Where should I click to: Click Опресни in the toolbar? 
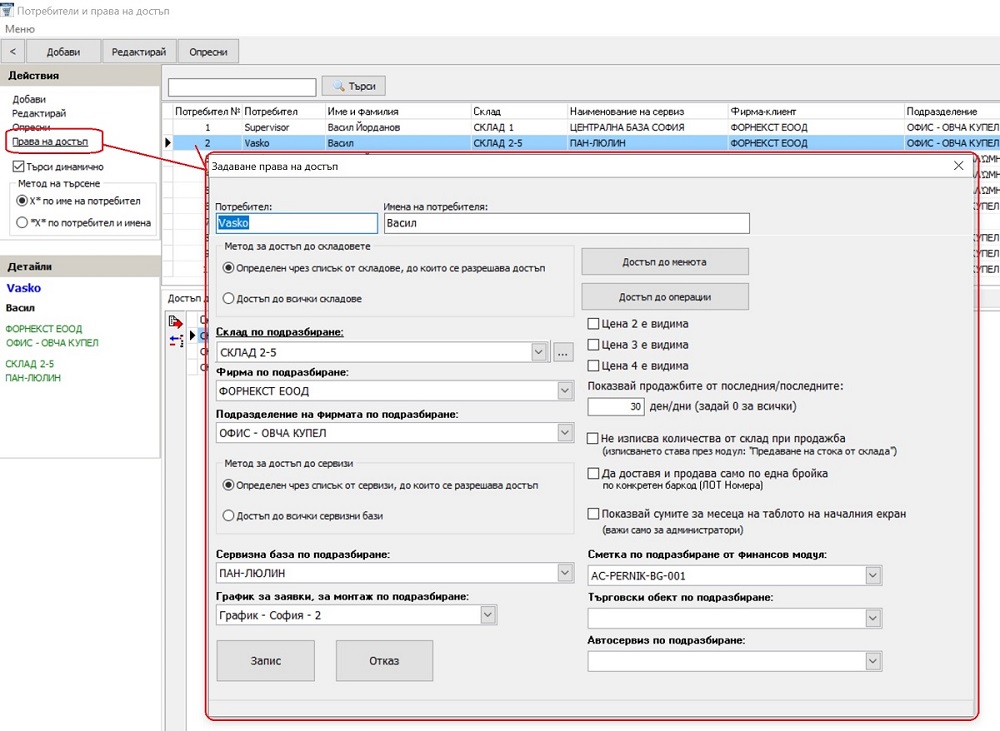(208, 52)
